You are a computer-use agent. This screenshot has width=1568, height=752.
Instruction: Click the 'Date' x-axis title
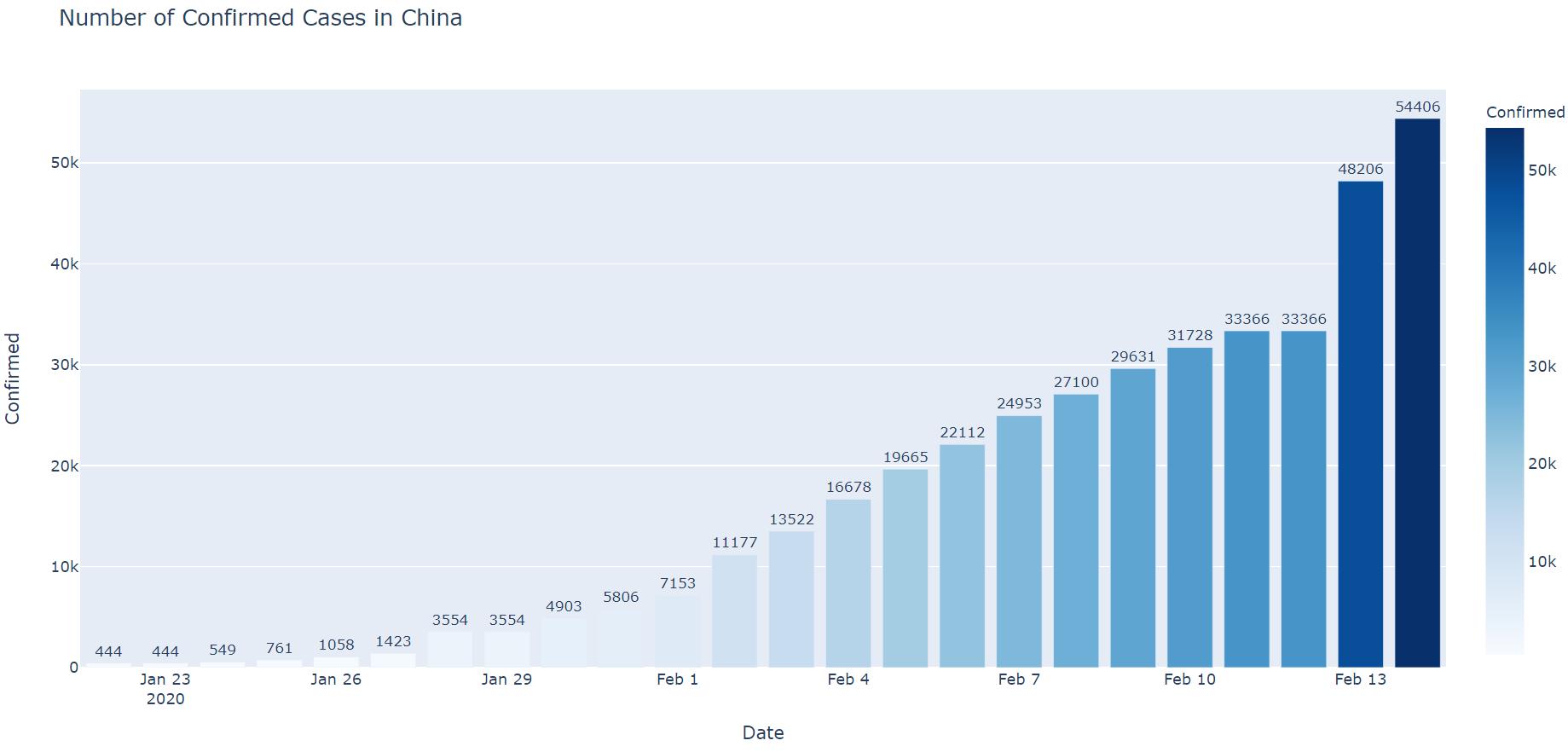point(762,733)
